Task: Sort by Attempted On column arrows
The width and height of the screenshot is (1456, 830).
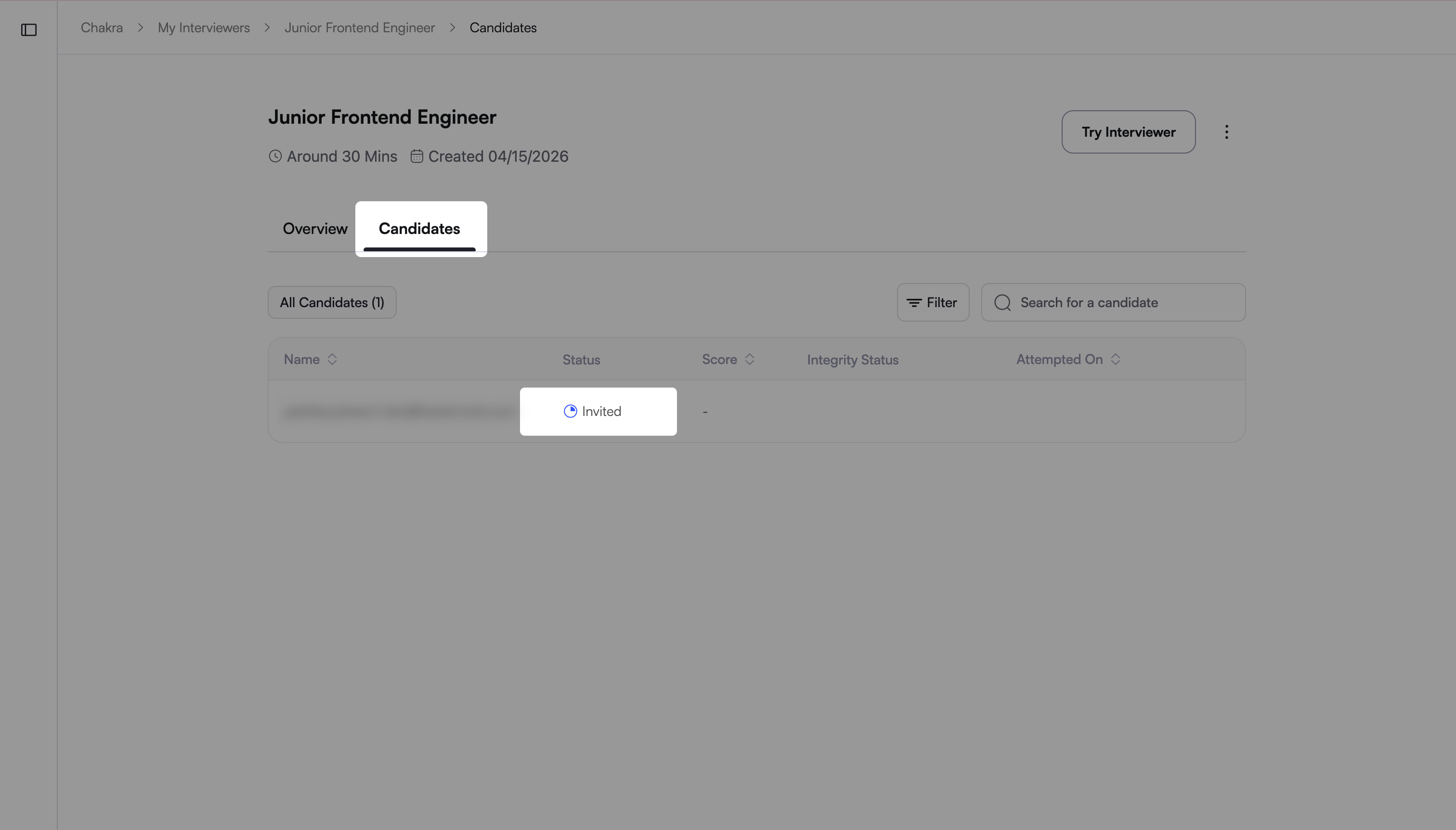Action: click(1116, 359)
